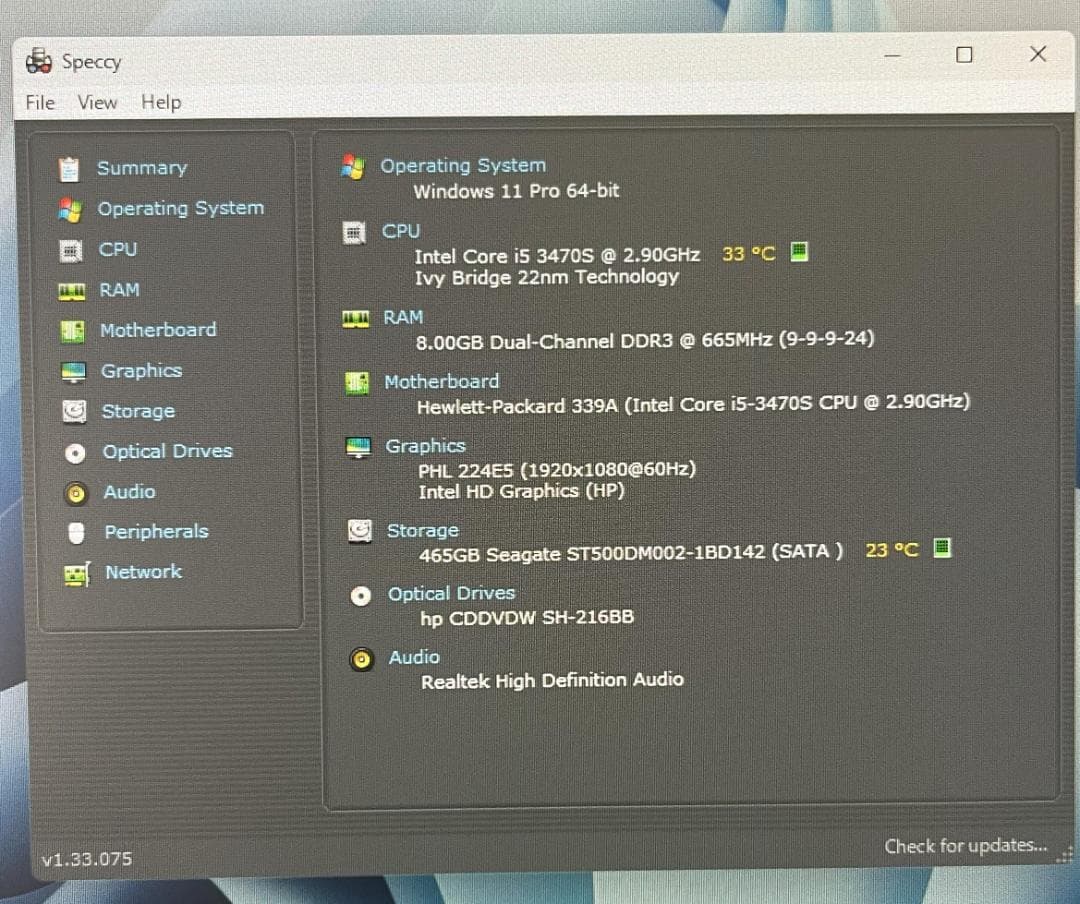Screen dimensions: 1080x904
Task: Click the 8.00GB Dual-Channel DDR3 text
Action: (645, 340)
